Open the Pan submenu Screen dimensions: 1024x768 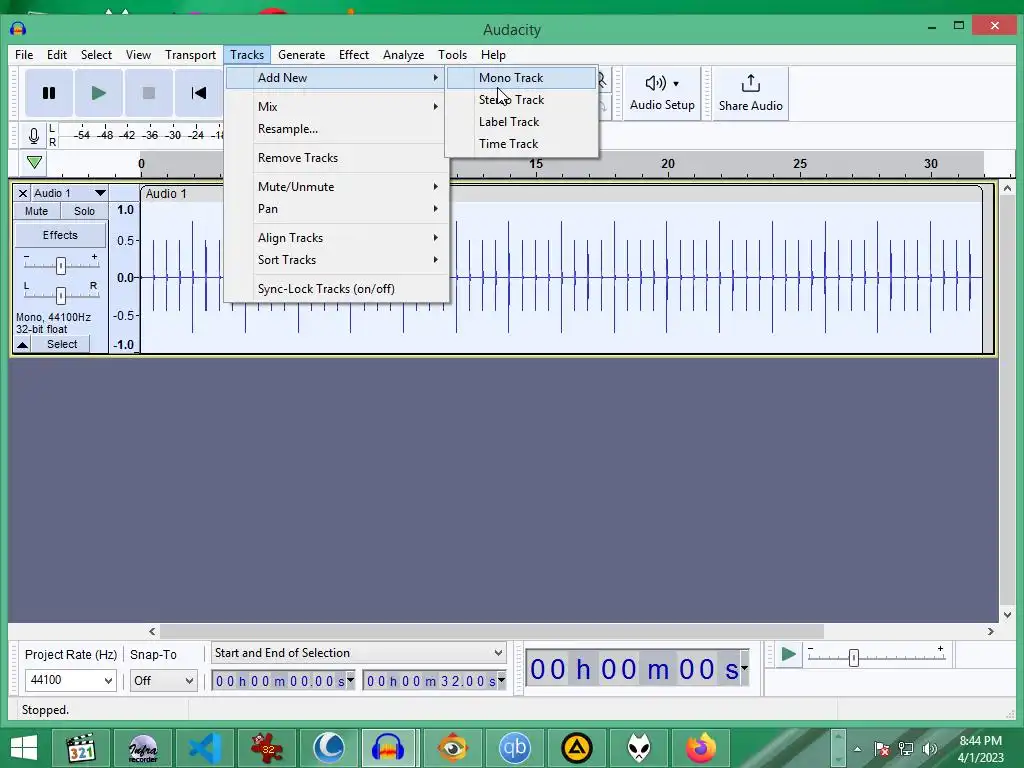337,209
